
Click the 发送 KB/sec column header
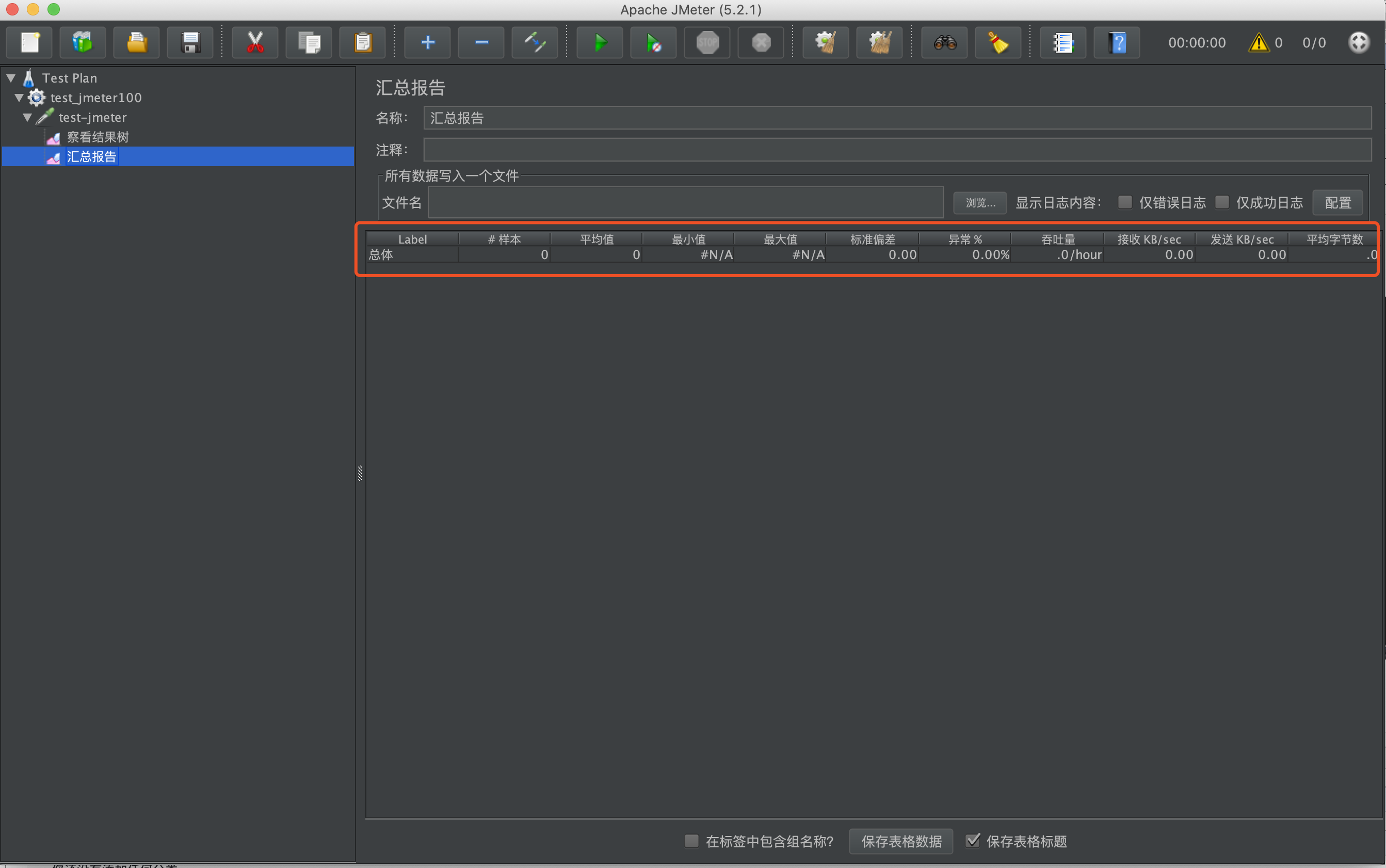point(1242,239)
